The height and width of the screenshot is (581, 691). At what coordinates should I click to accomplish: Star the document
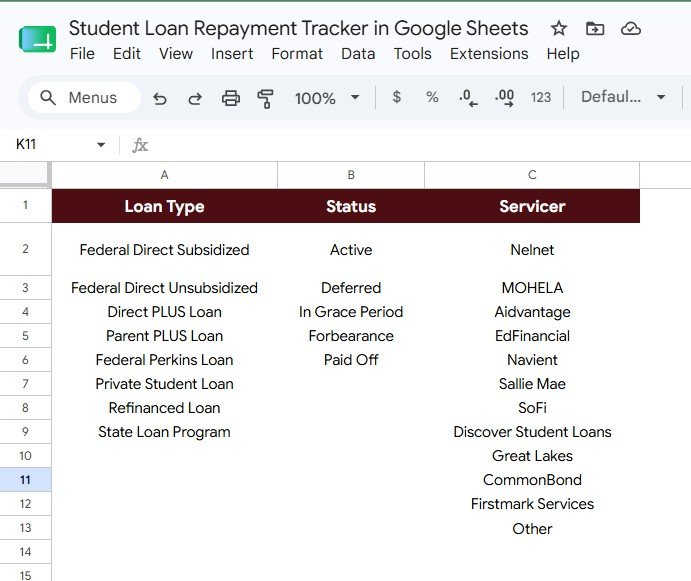[x=559, y=29]
